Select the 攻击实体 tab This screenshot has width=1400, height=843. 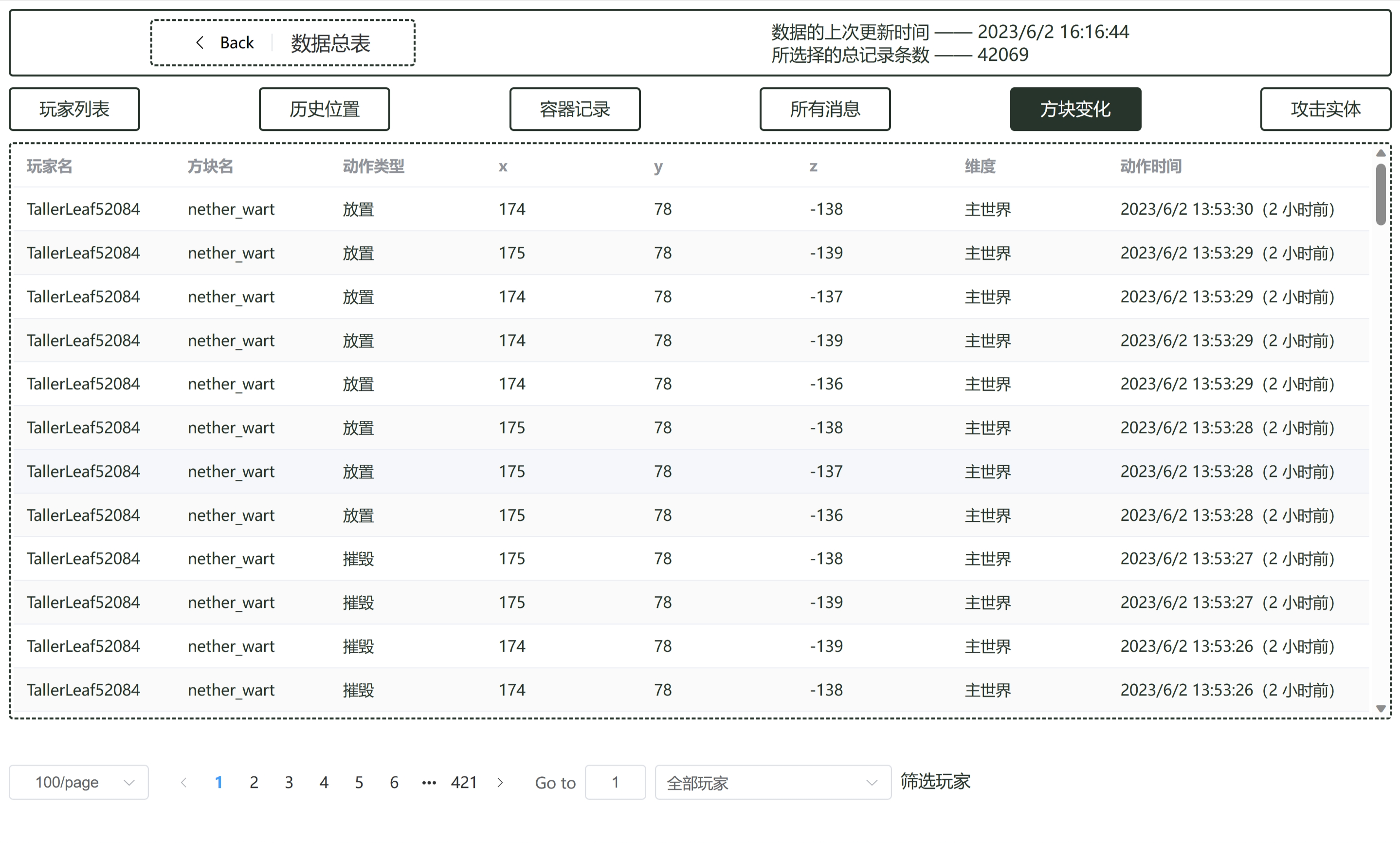[x=1325, y=109]
